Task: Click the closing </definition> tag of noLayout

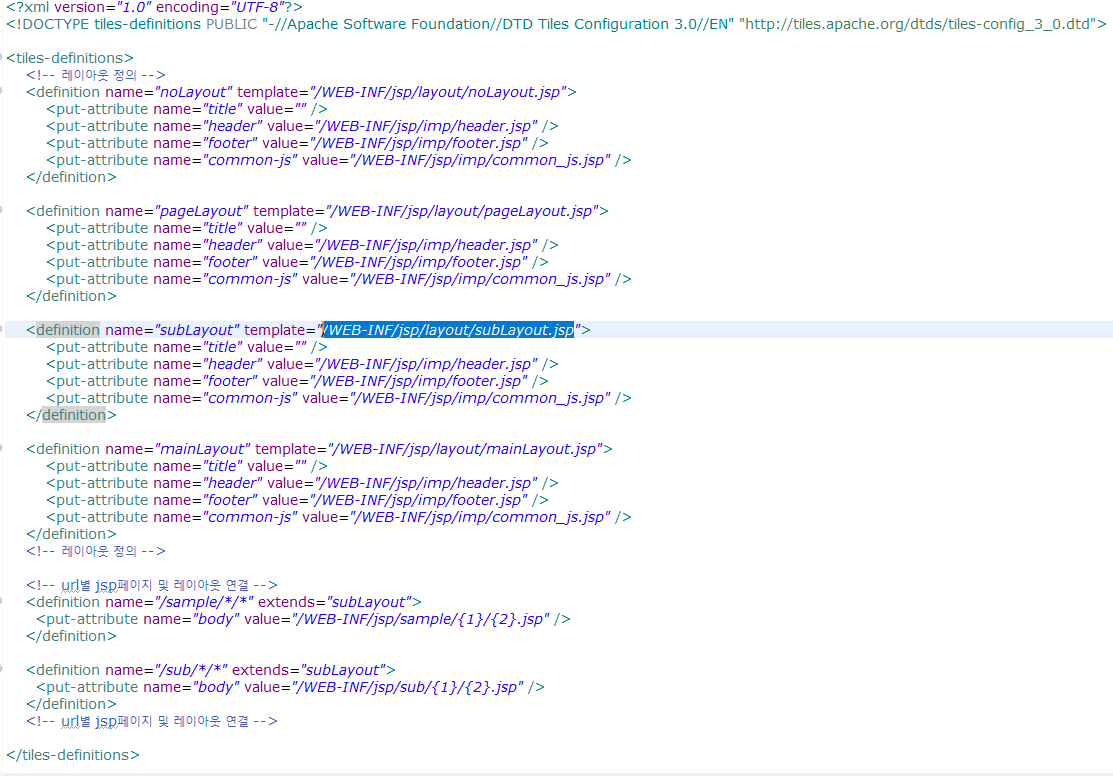Action: [71, 177]
